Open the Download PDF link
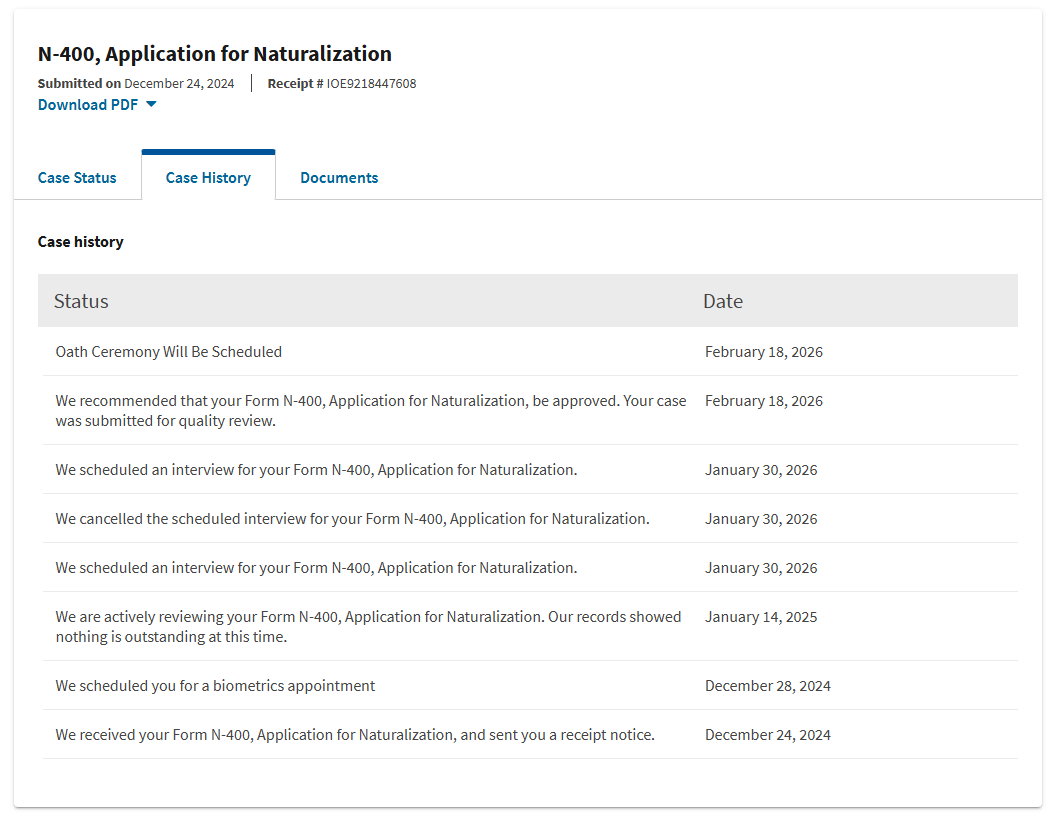The height and width of the screenshot is (817, 1050). point(88,104)
